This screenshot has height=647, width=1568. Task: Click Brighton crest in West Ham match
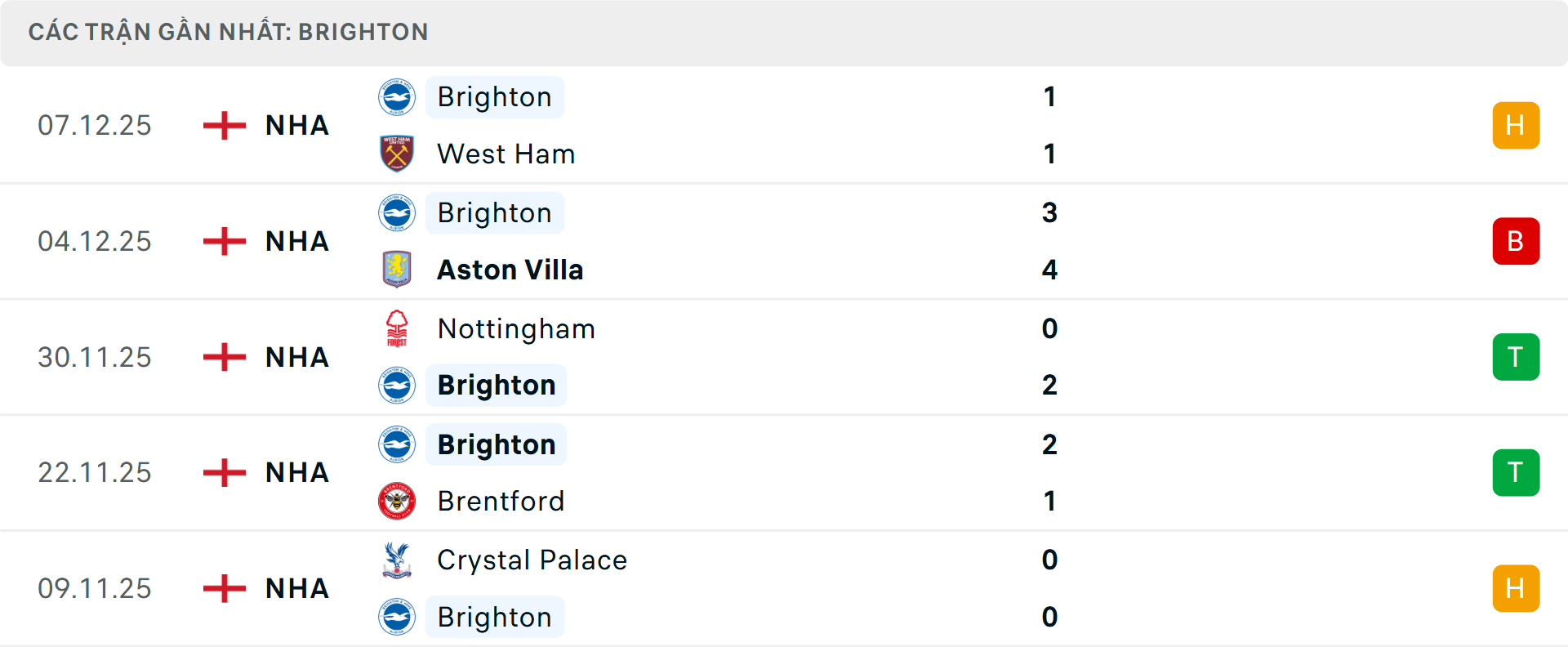pyautogui.click(x=397, y=97)
